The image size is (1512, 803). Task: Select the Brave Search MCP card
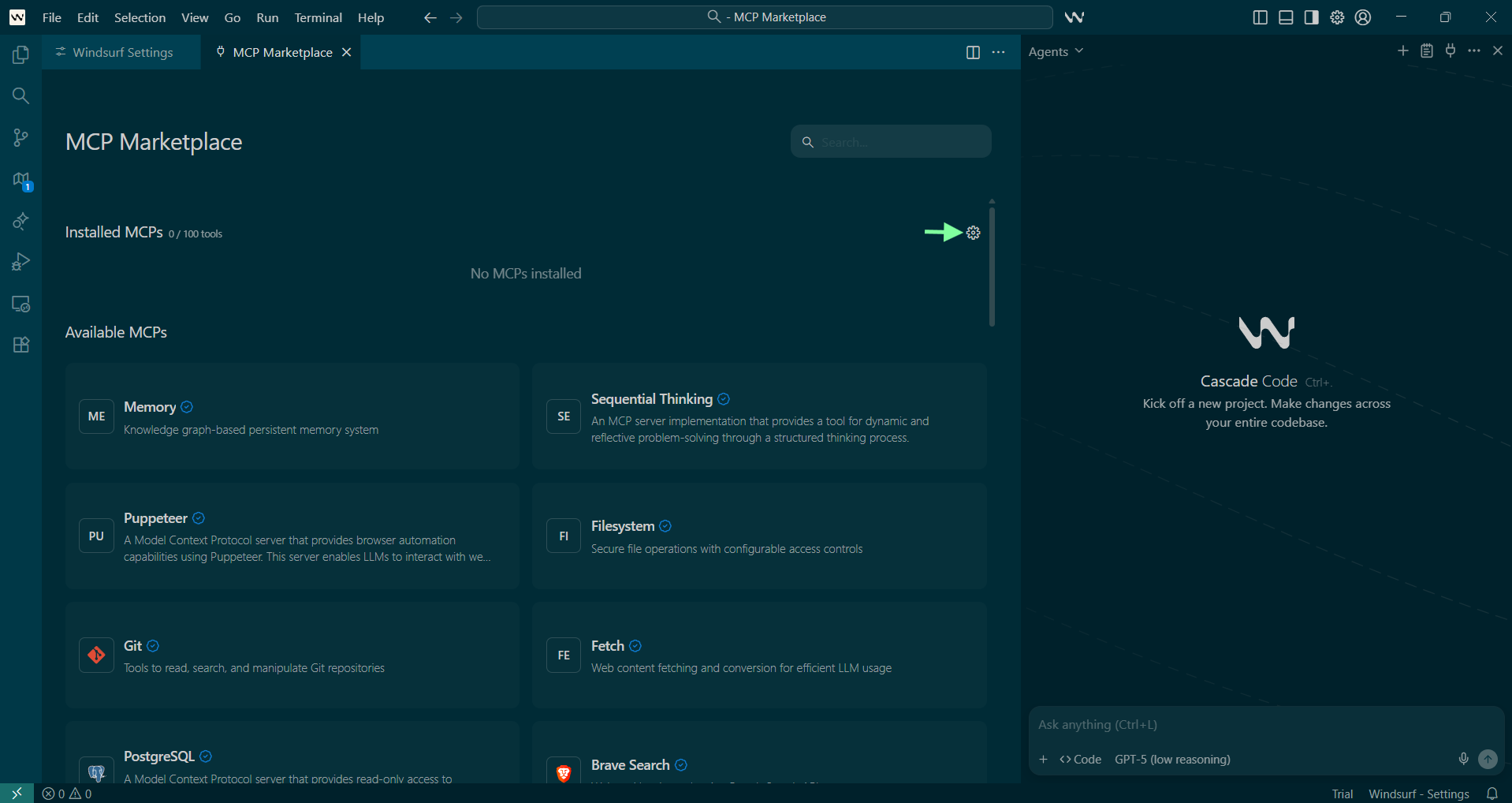(x=759, y=753)
